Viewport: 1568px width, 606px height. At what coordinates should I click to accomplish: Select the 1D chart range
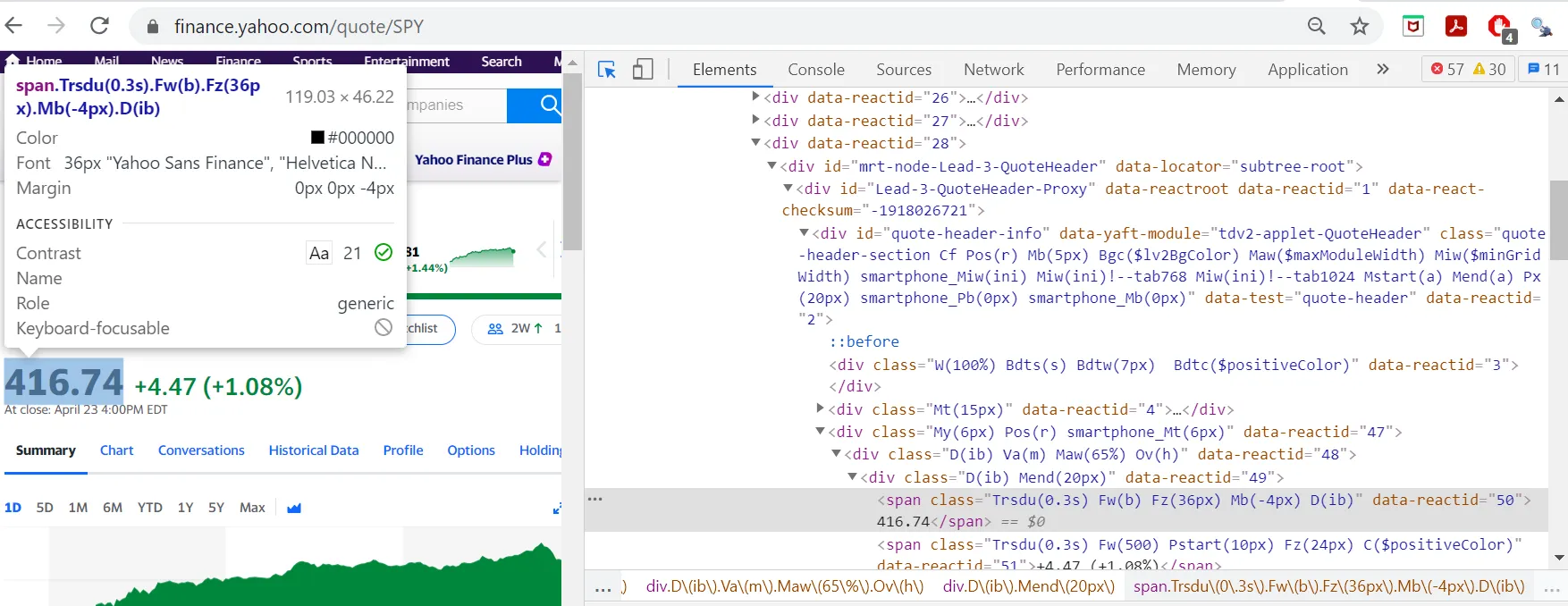[13, 508]
